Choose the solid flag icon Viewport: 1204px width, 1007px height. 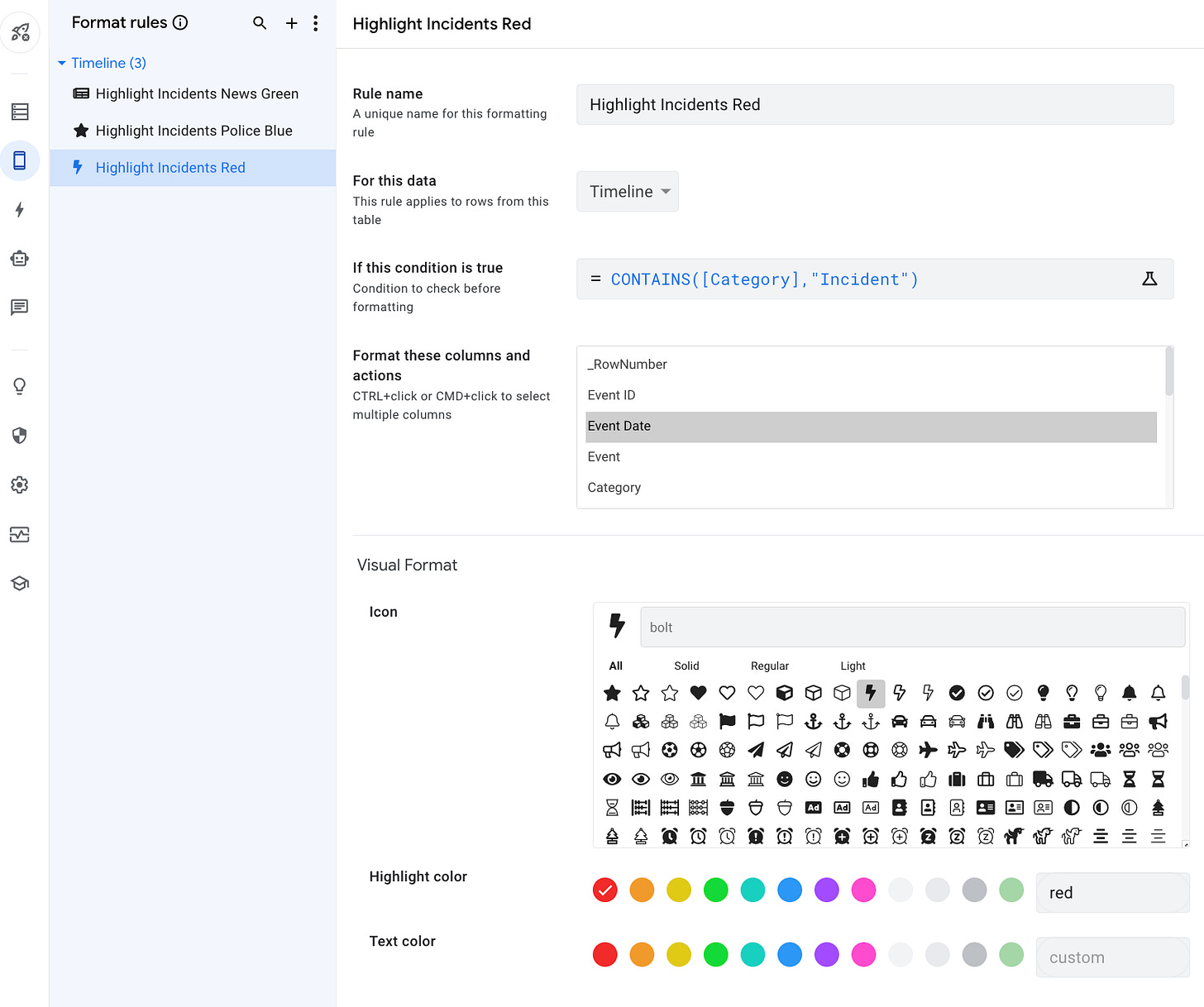727,721
